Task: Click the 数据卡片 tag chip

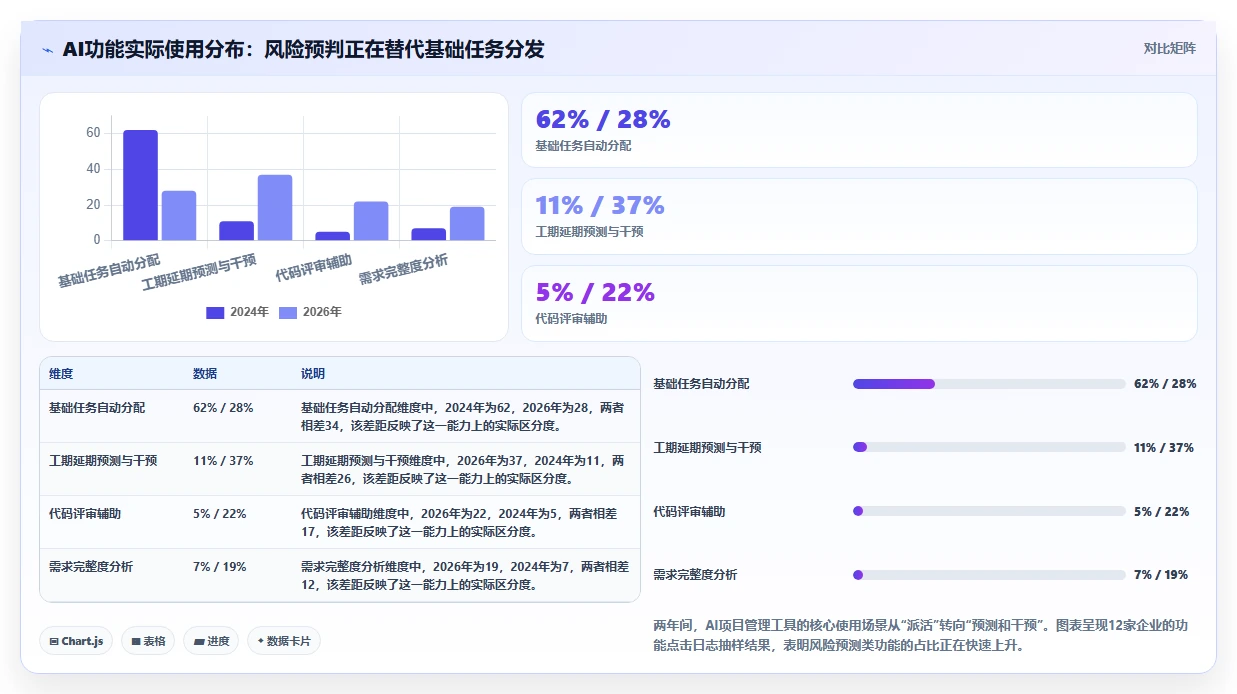Action: [284, 641]
